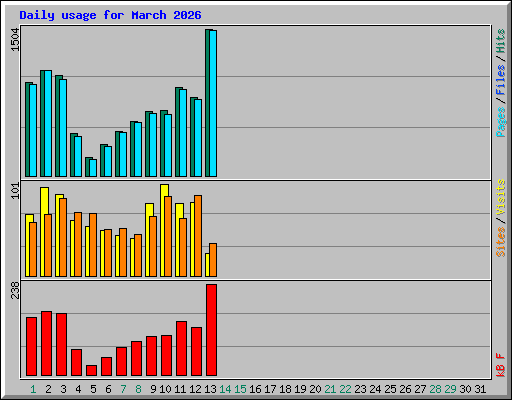Click day 13 on the x-axis
The width and height of the screenshot is (512, 400).
tap(210, 389)
